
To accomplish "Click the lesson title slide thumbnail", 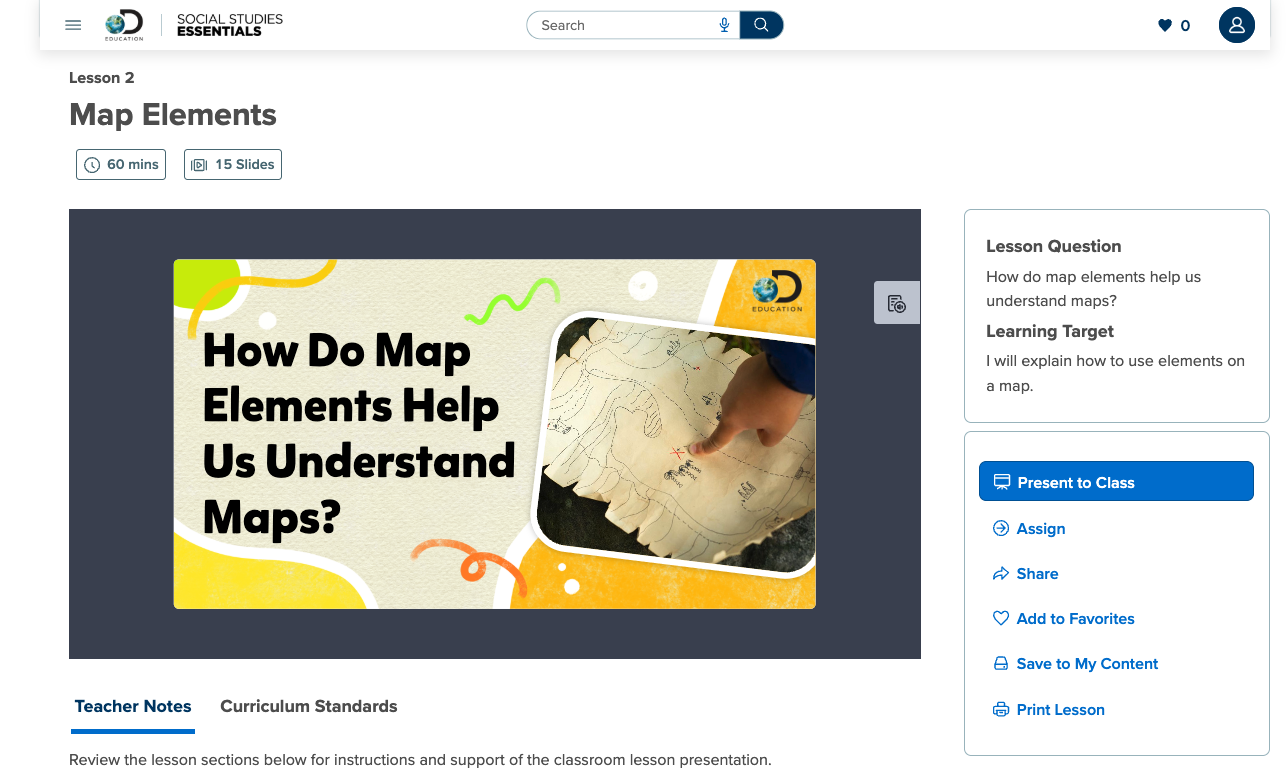I will click(x=495, y=434).
